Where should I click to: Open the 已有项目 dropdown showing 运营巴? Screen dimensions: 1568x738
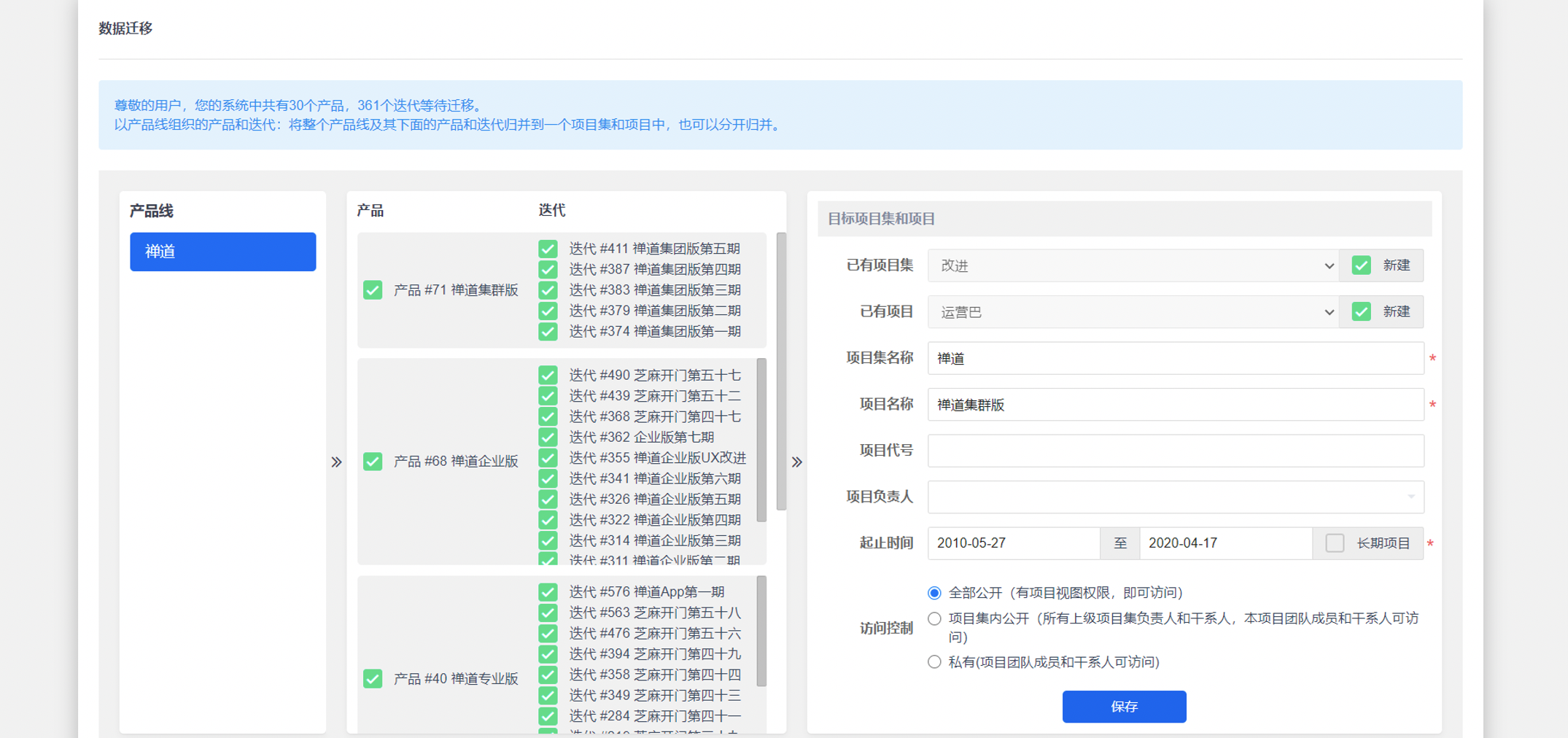coord(1133,312)
